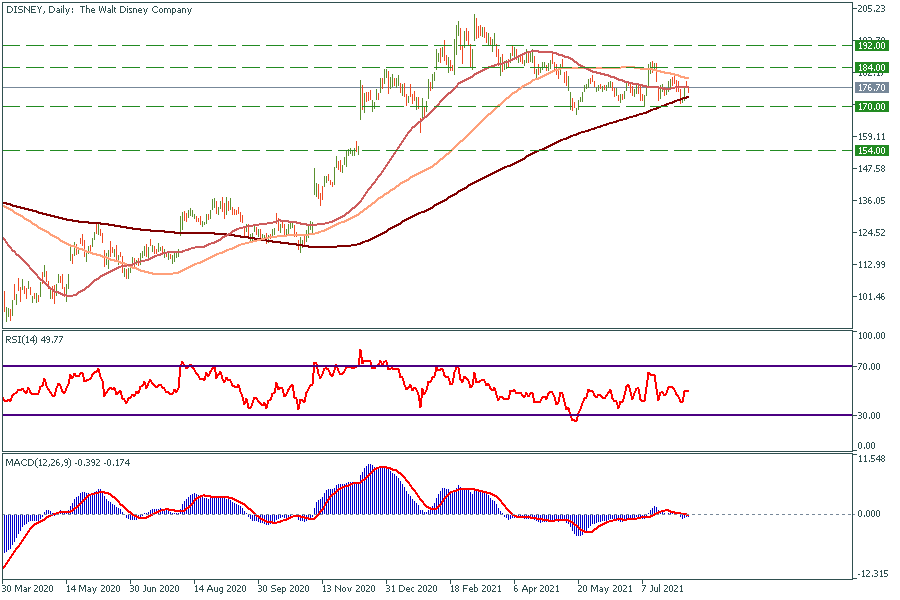Click the 14 Aug 2020 date label
The image size is (900, 600).
[x=219, y=589]
